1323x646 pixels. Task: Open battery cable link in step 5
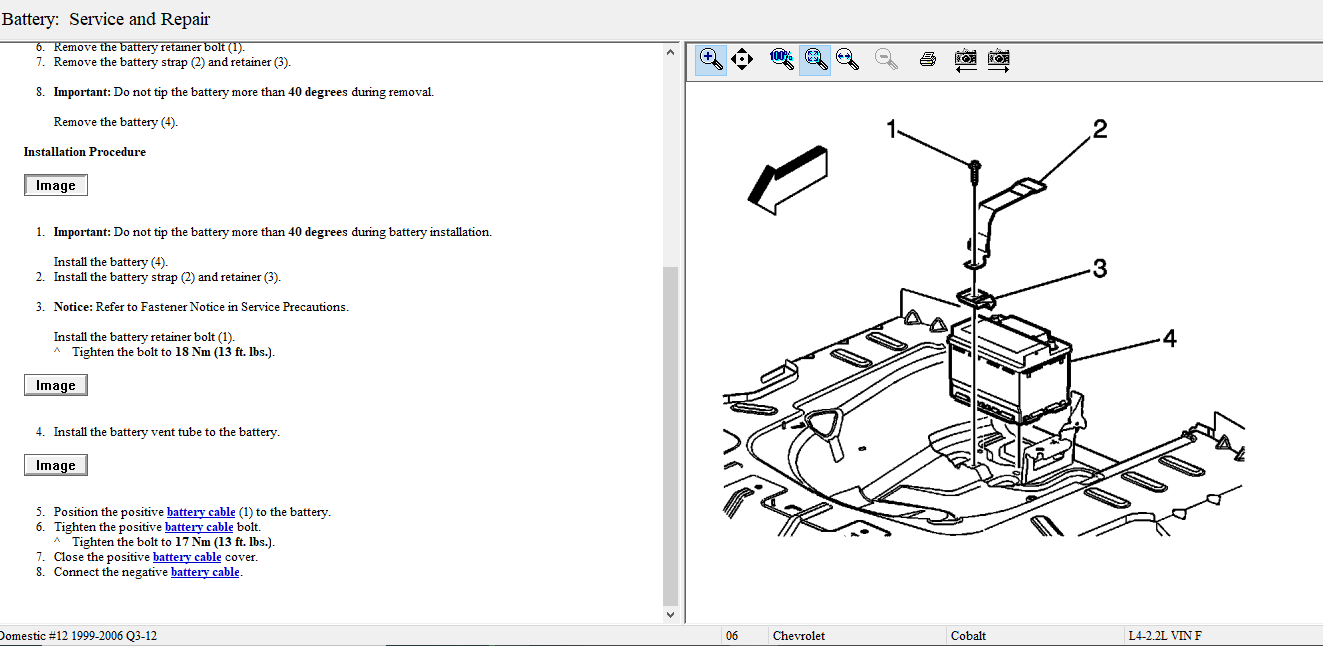click(x=200, y=512)
